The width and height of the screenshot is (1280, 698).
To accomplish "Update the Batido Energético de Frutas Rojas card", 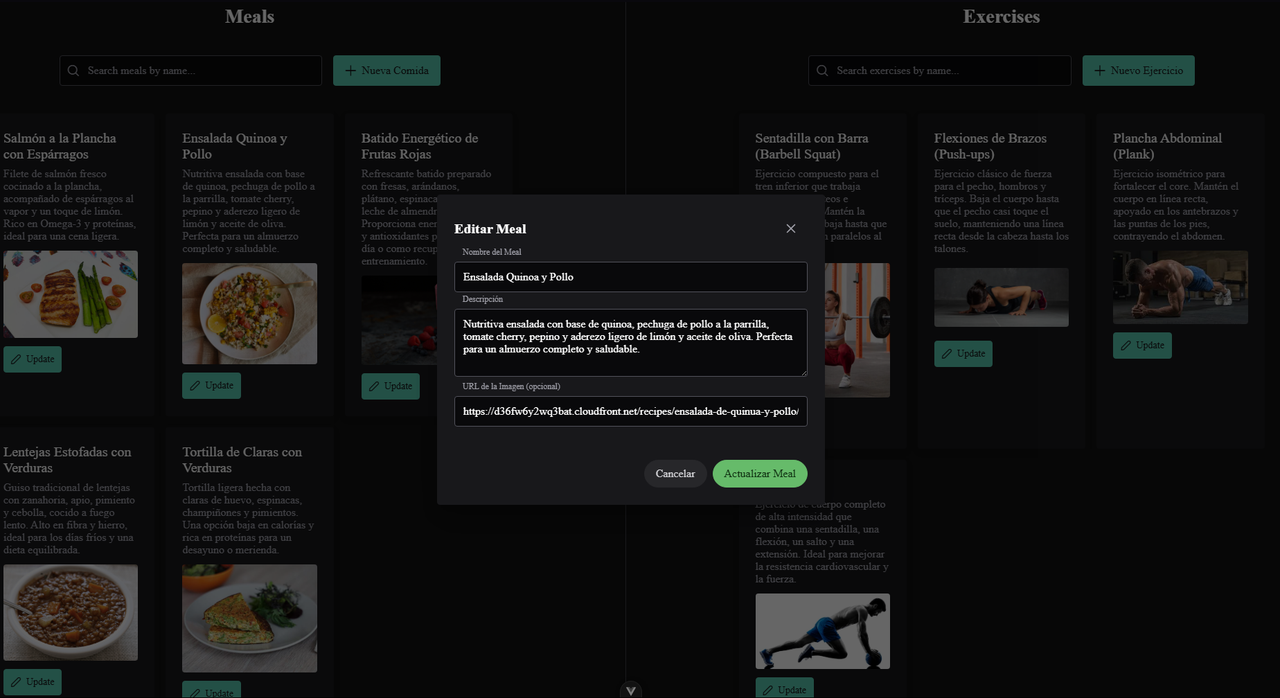I will click(x=390, y=386).
